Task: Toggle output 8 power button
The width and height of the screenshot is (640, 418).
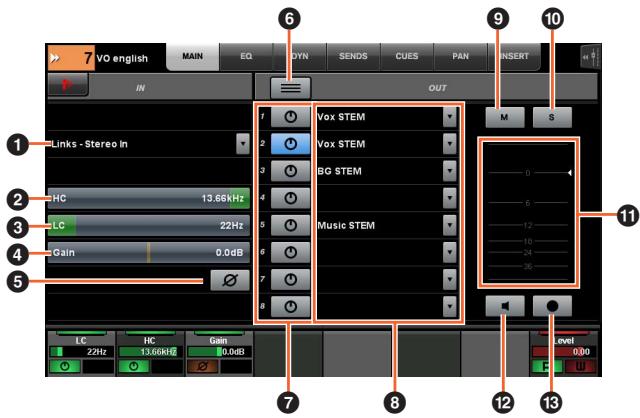Action: coord(291,307)
